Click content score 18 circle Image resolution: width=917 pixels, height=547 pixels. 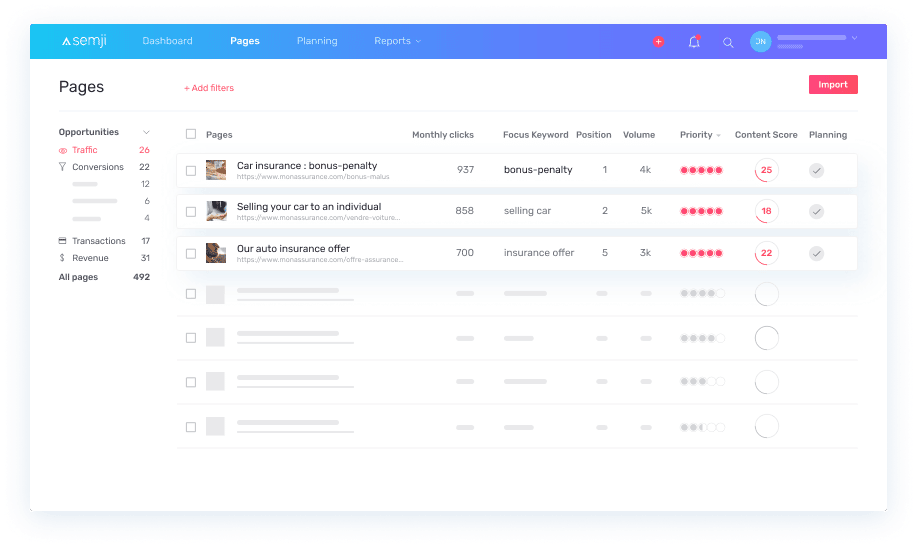pos(766,211)
